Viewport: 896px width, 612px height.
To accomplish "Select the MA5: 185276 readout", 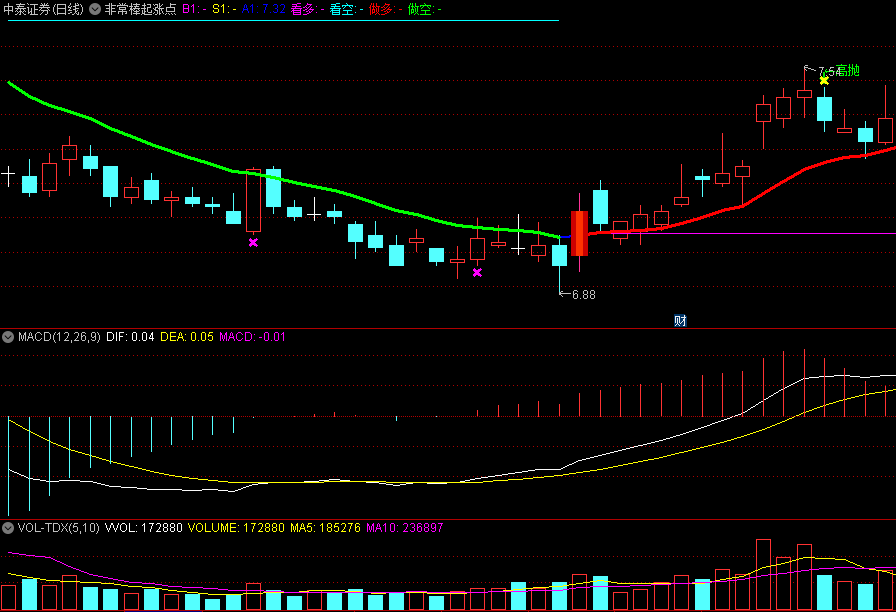I will tap(325, 528).
